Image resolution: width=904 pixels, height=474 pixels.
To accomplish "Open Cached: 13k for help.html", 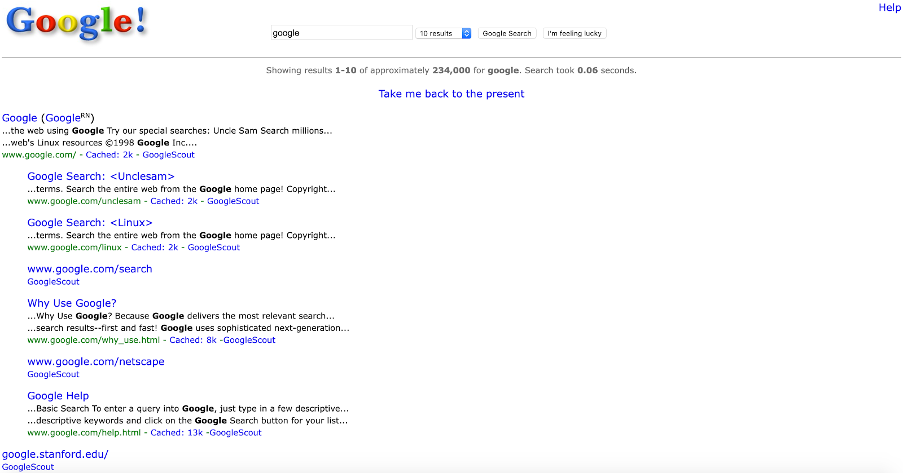I will 177,433.
